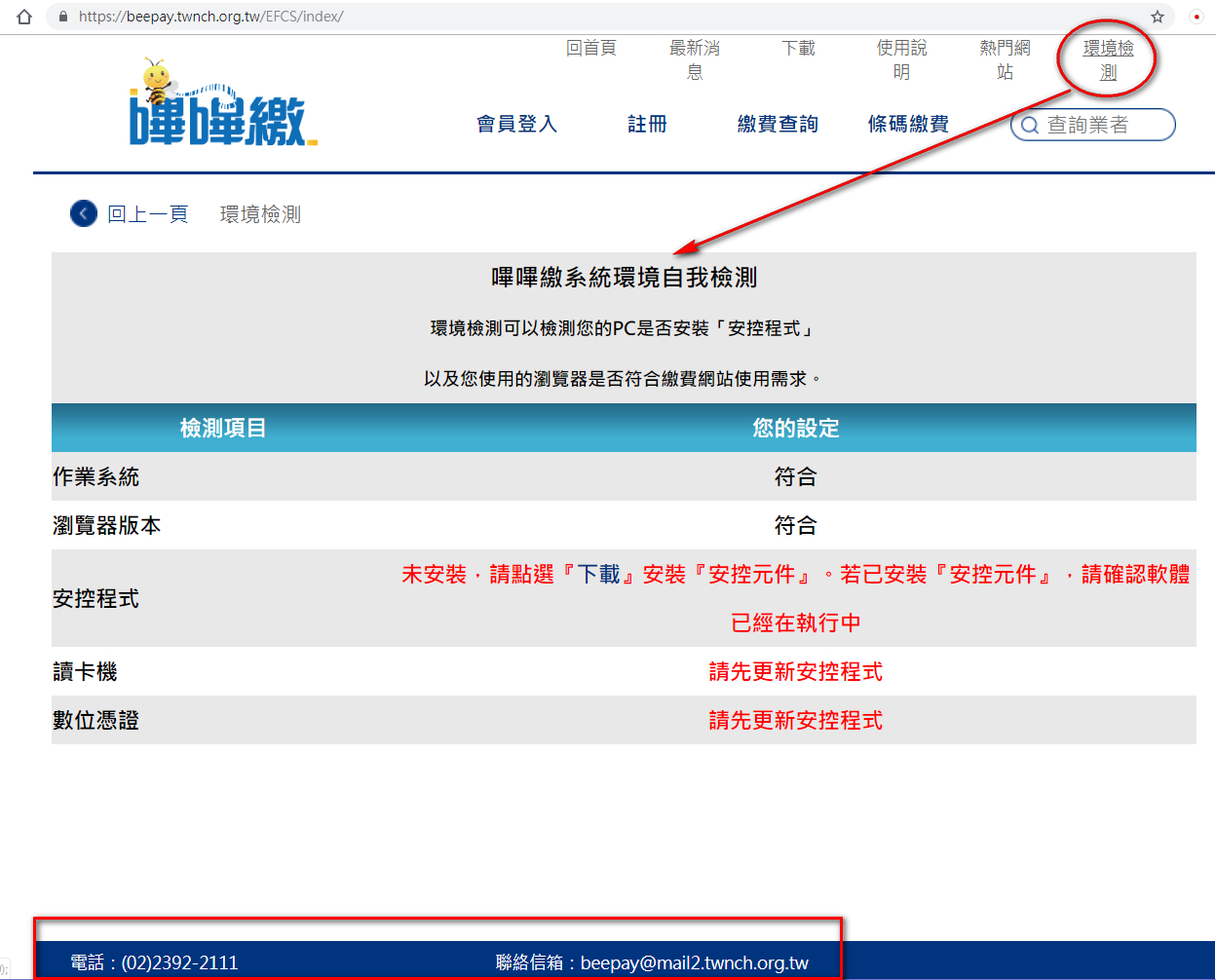Click the 查詢業者 search field
Image resolution: width=1216 pixels, height=980 pixels.
pyautogui.click(x=1101, y=125)
